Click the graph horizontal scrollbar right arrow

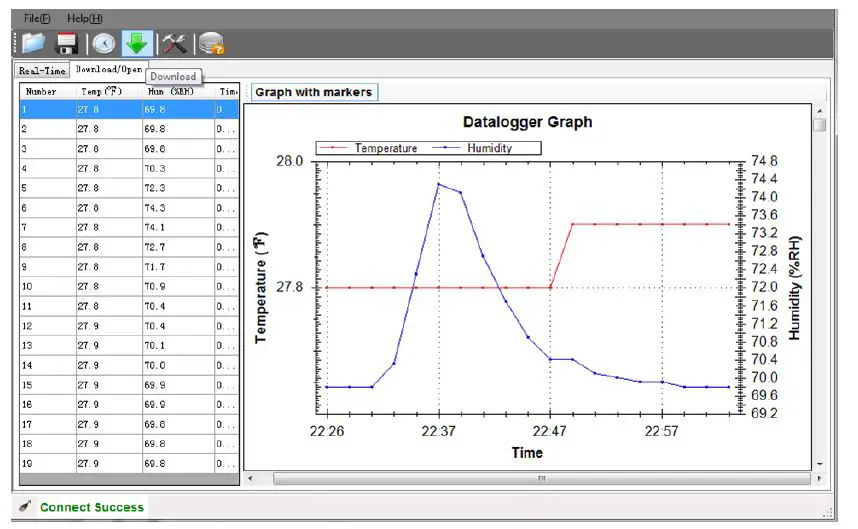(x=819, y=478)
